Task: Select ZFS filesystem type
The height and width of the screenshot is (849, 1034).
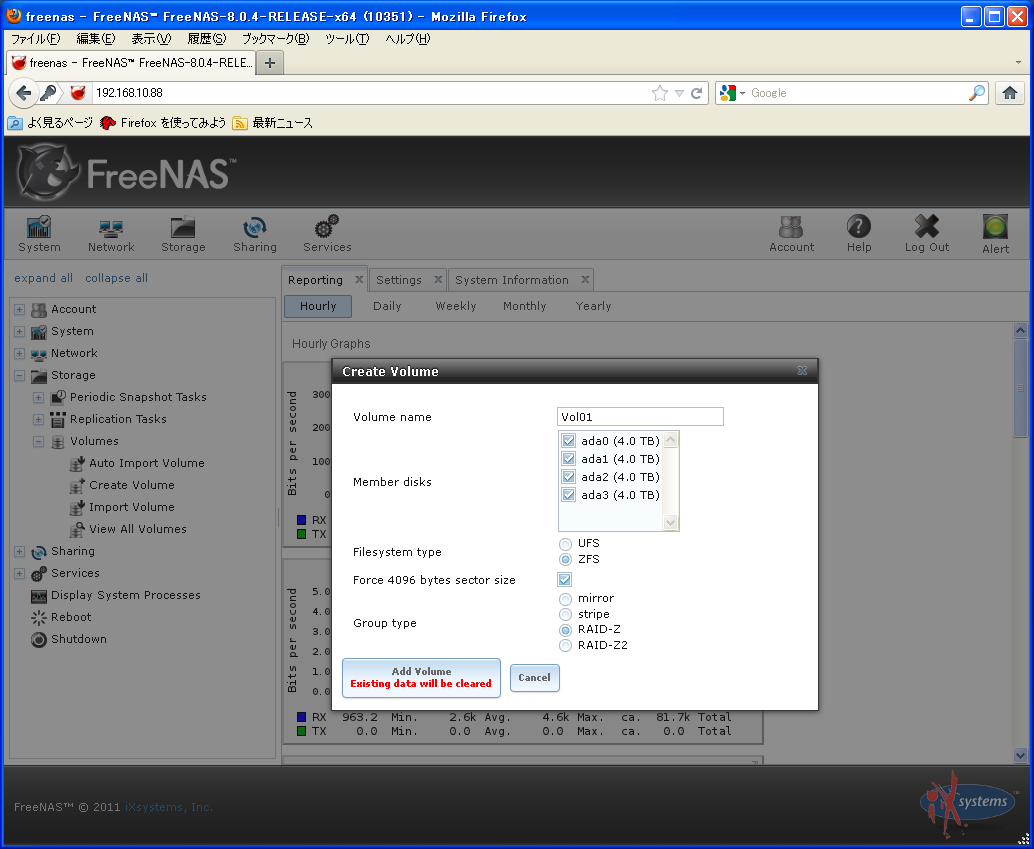Action: pyautogui.click(x=565, y=559)
